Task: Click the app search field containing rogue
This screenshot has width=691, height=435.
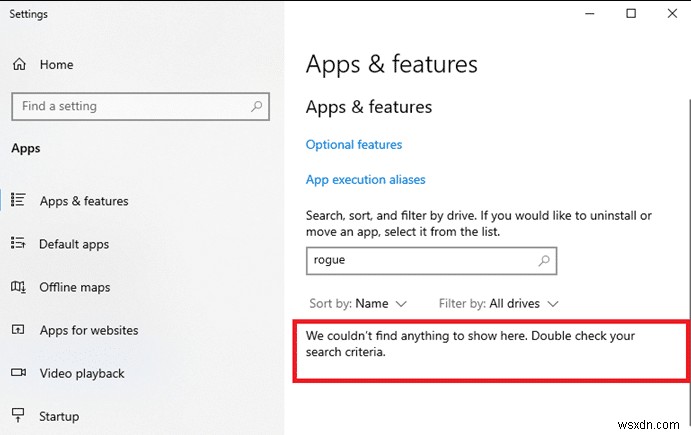Action: coord(420,260)
